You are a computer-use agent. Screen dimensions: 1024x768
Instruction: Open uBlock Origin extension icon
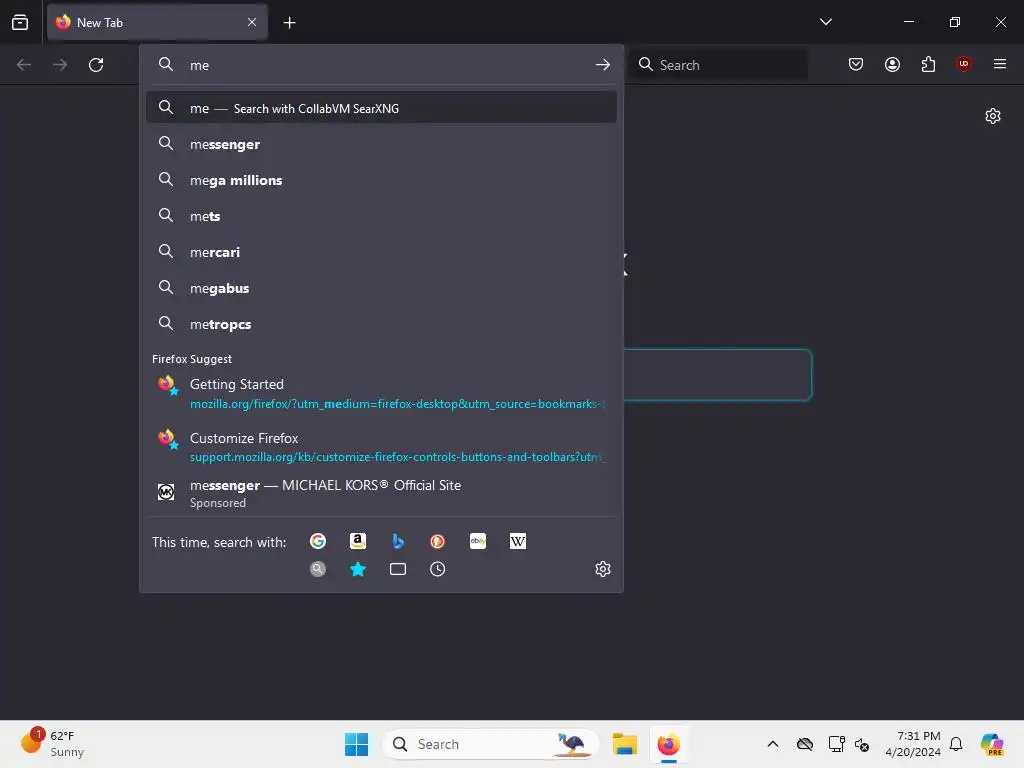[x=964, y=64]
